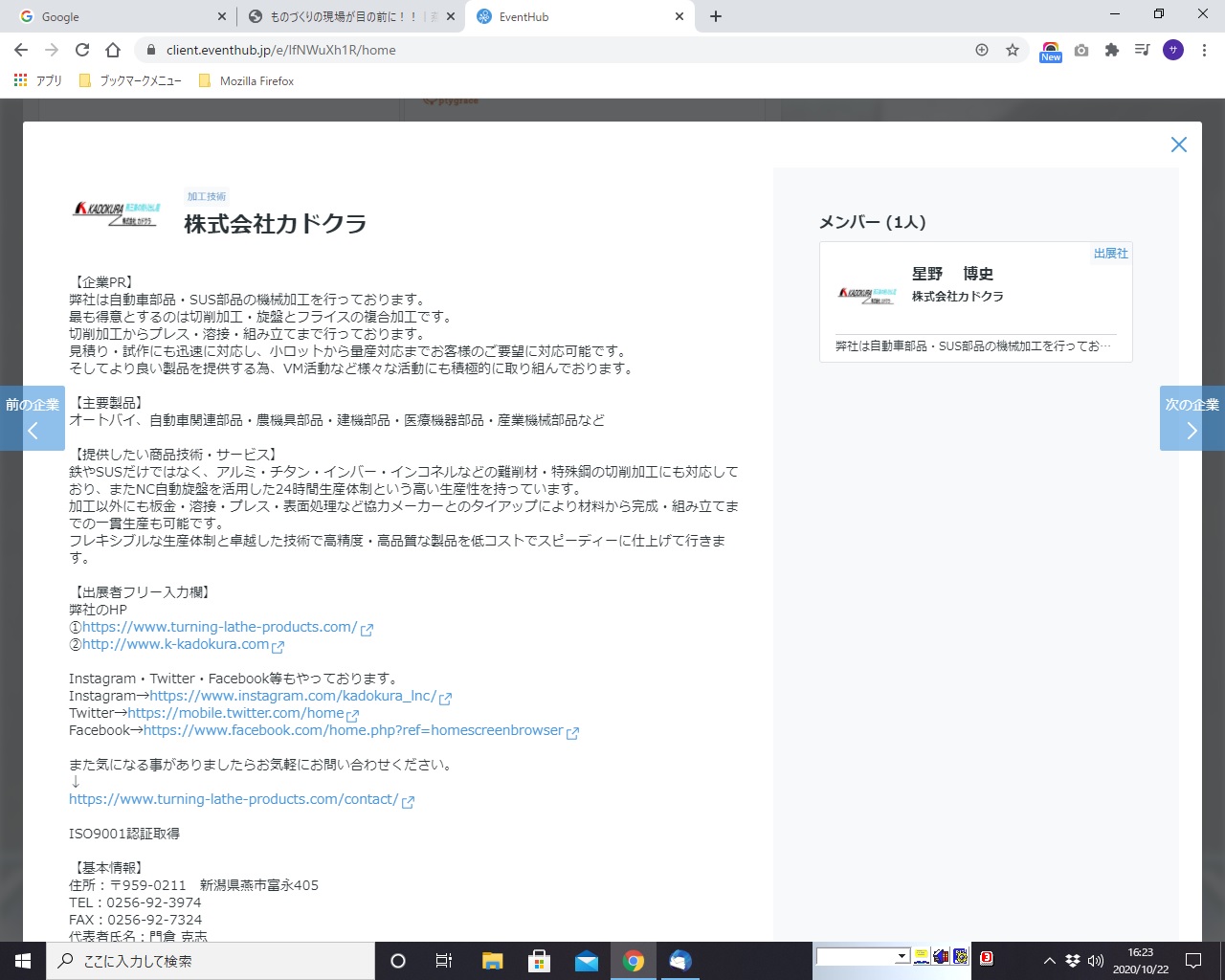Open Dropbox tray icon
The image size is (1225, 980).
[1073, 961]
